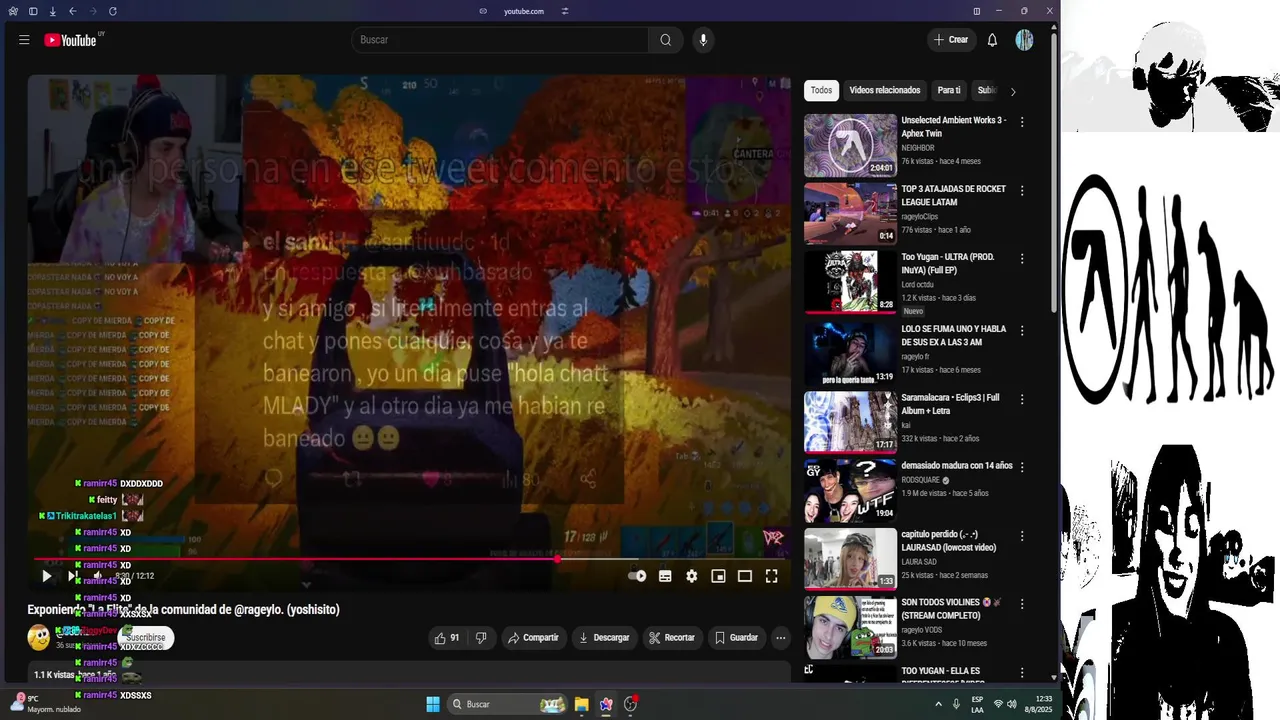
Task: Open the account avatar menu
Action: (1024, 40)
